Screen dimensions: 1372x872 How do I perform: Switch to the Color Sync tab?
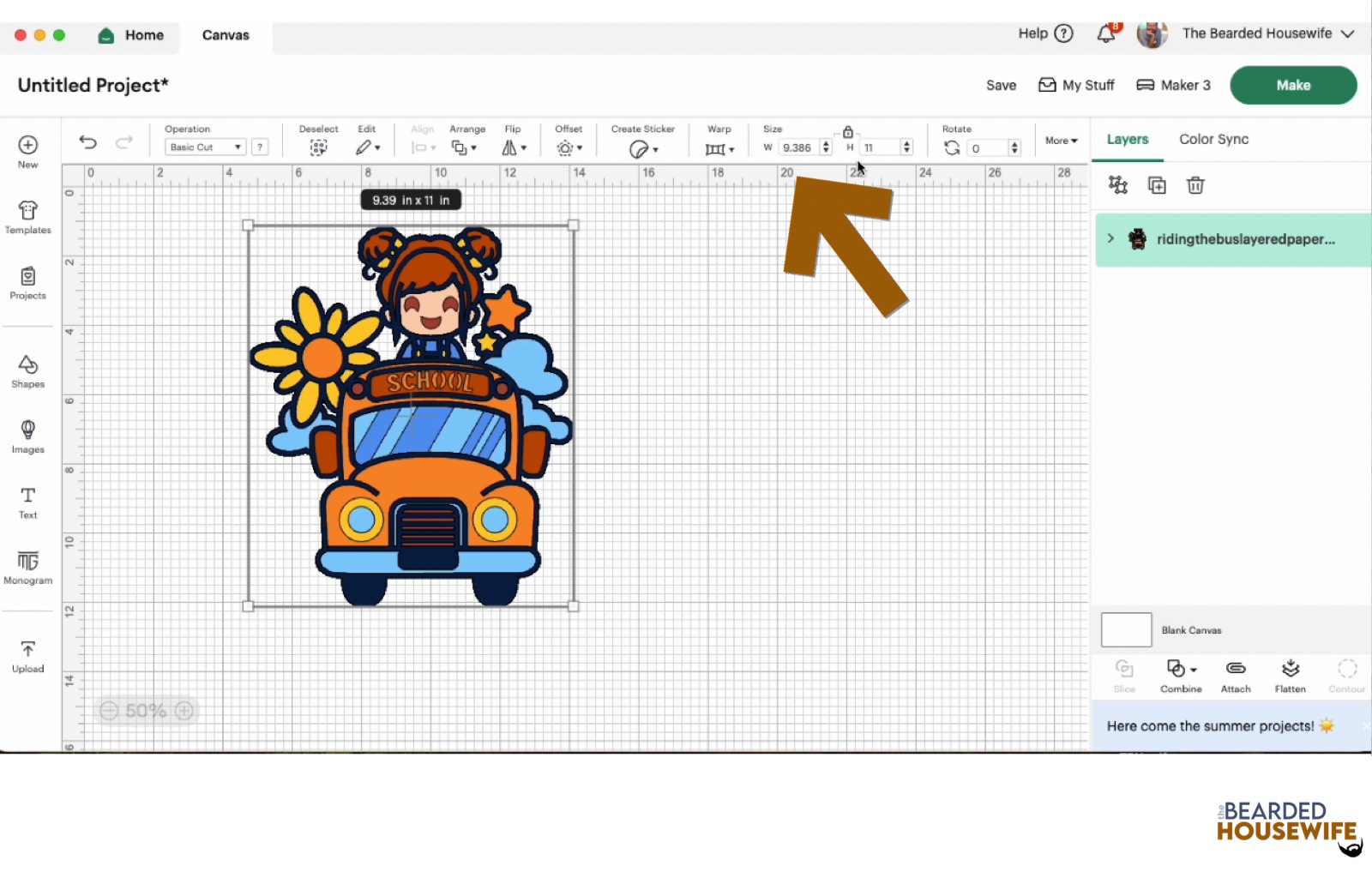[1213, 139]
